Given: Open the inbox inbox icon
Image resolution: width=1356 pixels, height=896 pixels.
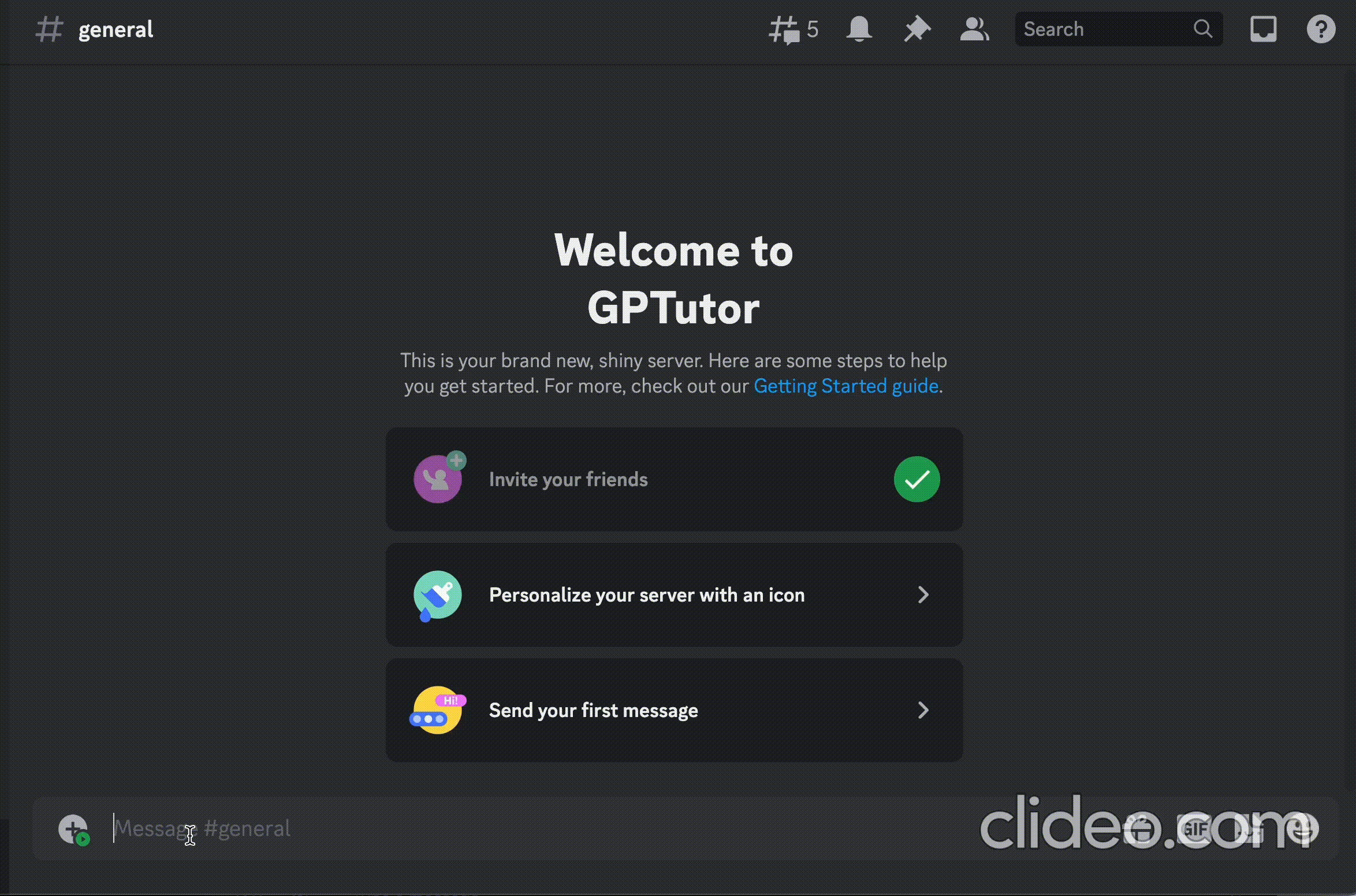Looking at the screenshot, I should 1263,29.
